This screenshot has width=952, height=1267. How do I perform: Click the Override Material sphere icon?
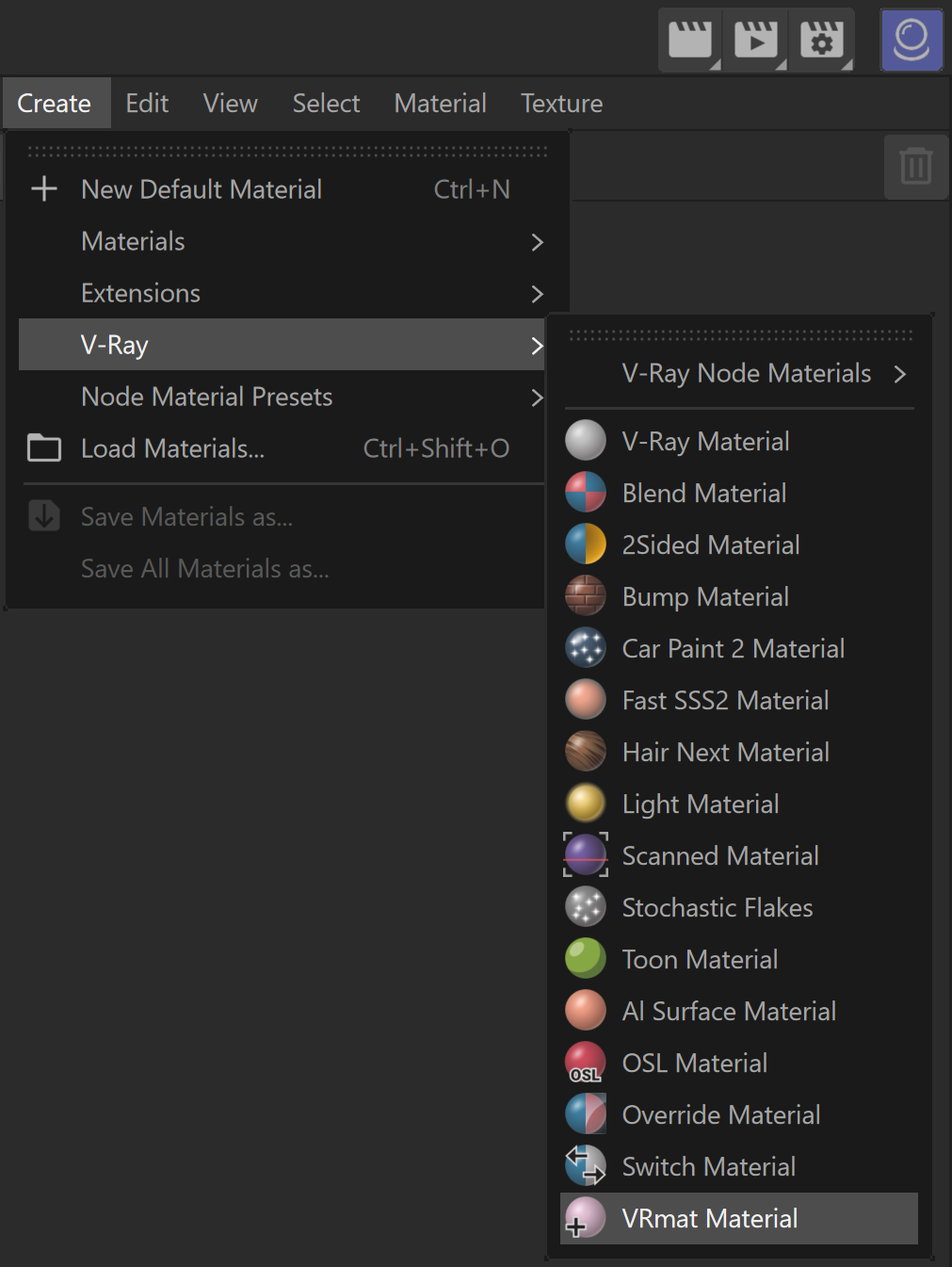[586, 1114]
